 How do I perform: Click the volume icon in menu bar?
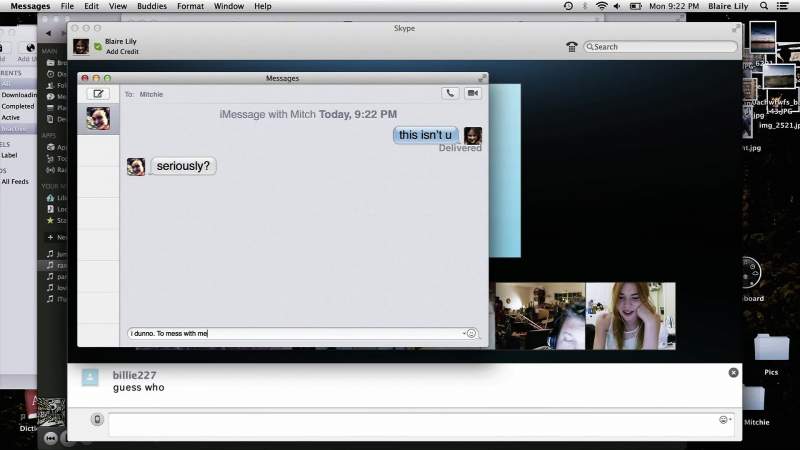pyautogui.click(x=617, y=6)
